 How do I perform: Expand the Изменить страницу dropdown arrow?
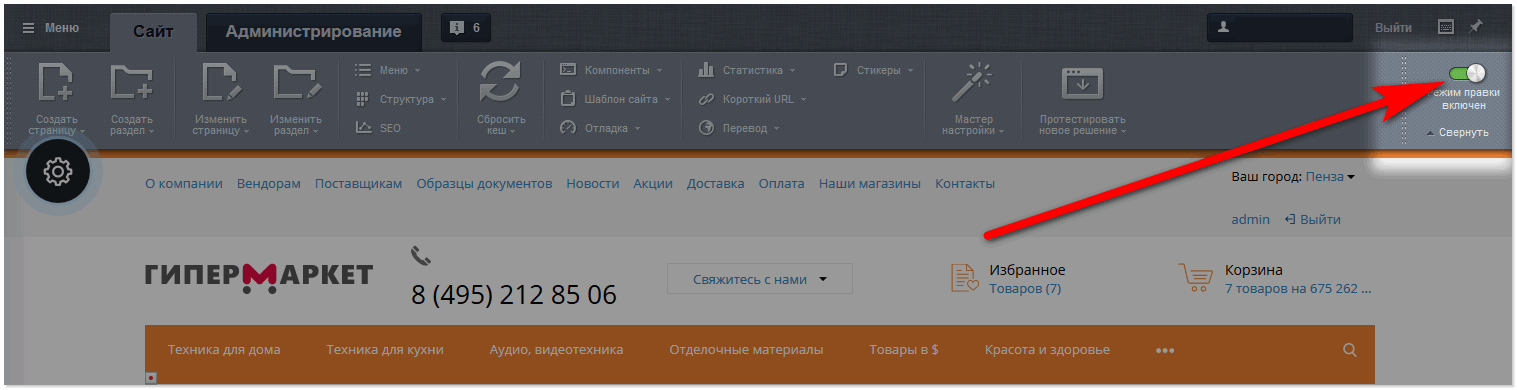tap(246, 131)
